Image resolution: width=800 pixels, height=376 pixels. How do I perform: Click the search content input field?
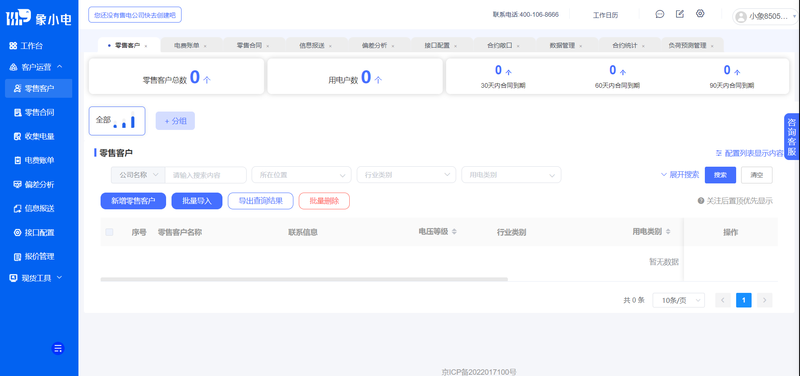point(206,175)
